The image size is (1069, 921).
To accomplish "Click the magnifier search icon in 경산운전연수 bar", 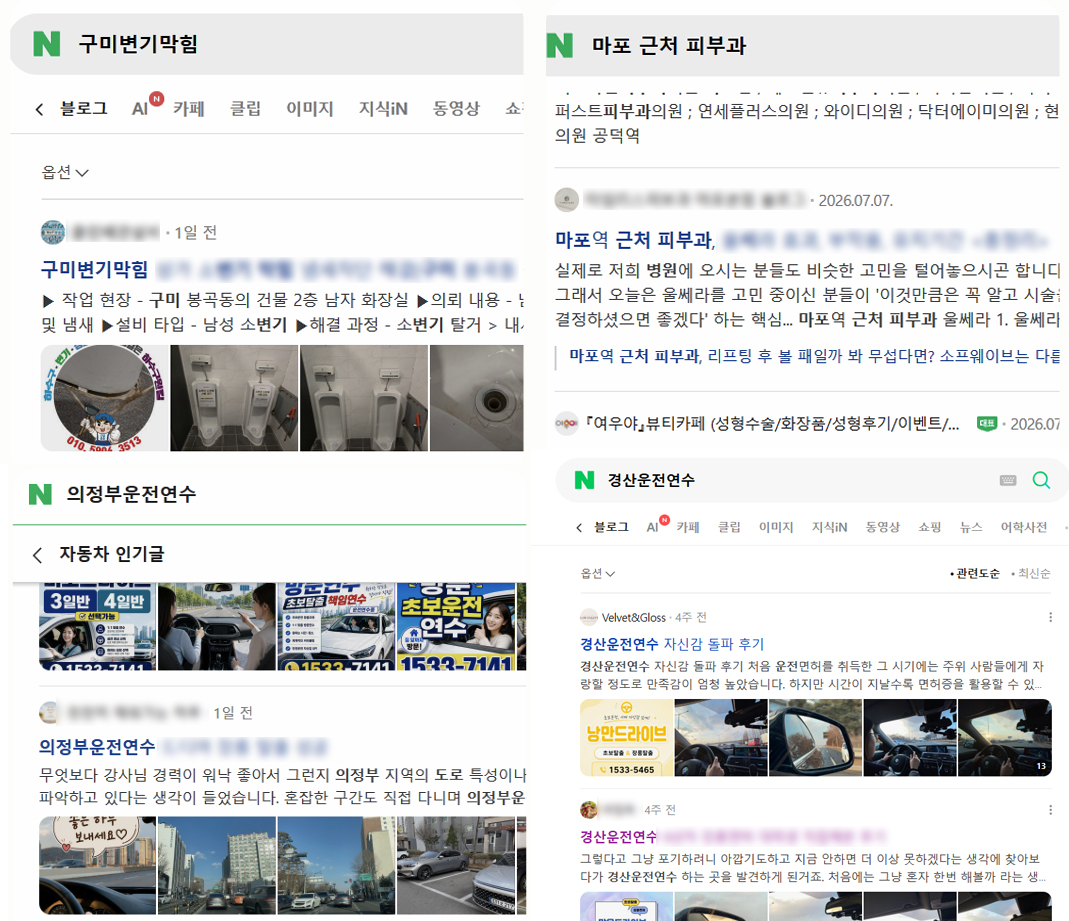I will coord(1041,480).
